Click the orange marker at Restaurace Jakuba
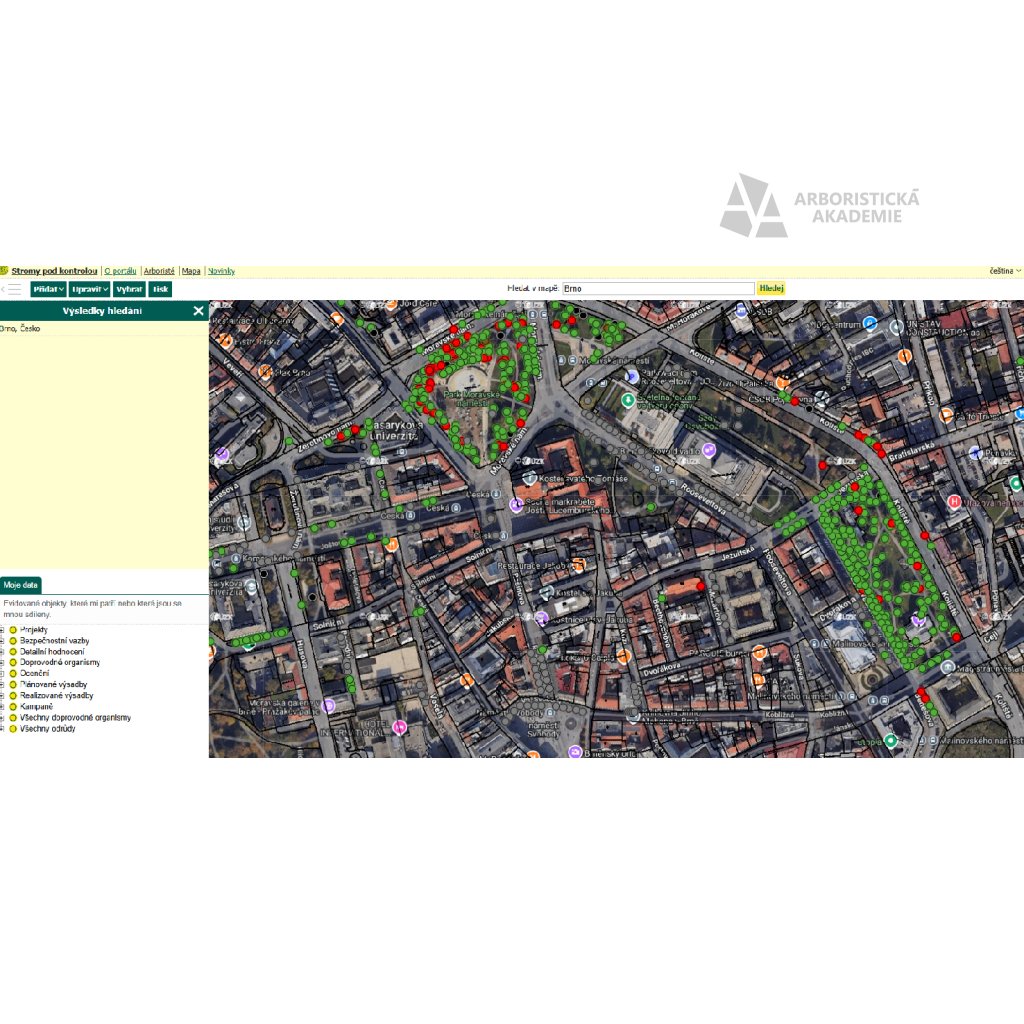The height and width of the screenshot is (1024, 1024). pyautogui.click(x=579, y=565)
